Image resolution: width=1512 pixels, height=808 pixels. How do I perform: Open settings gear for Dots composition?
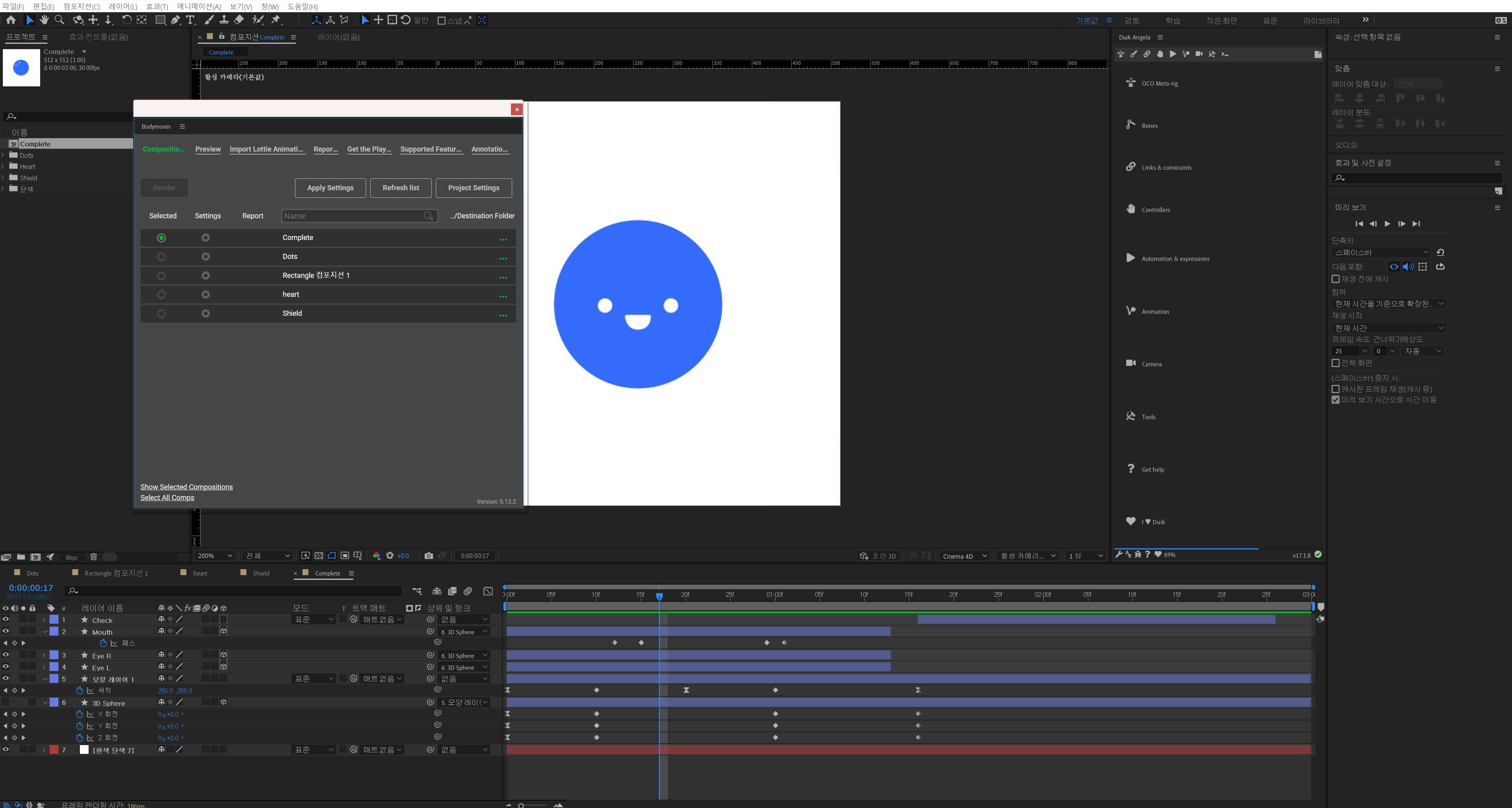pos(205,257)
